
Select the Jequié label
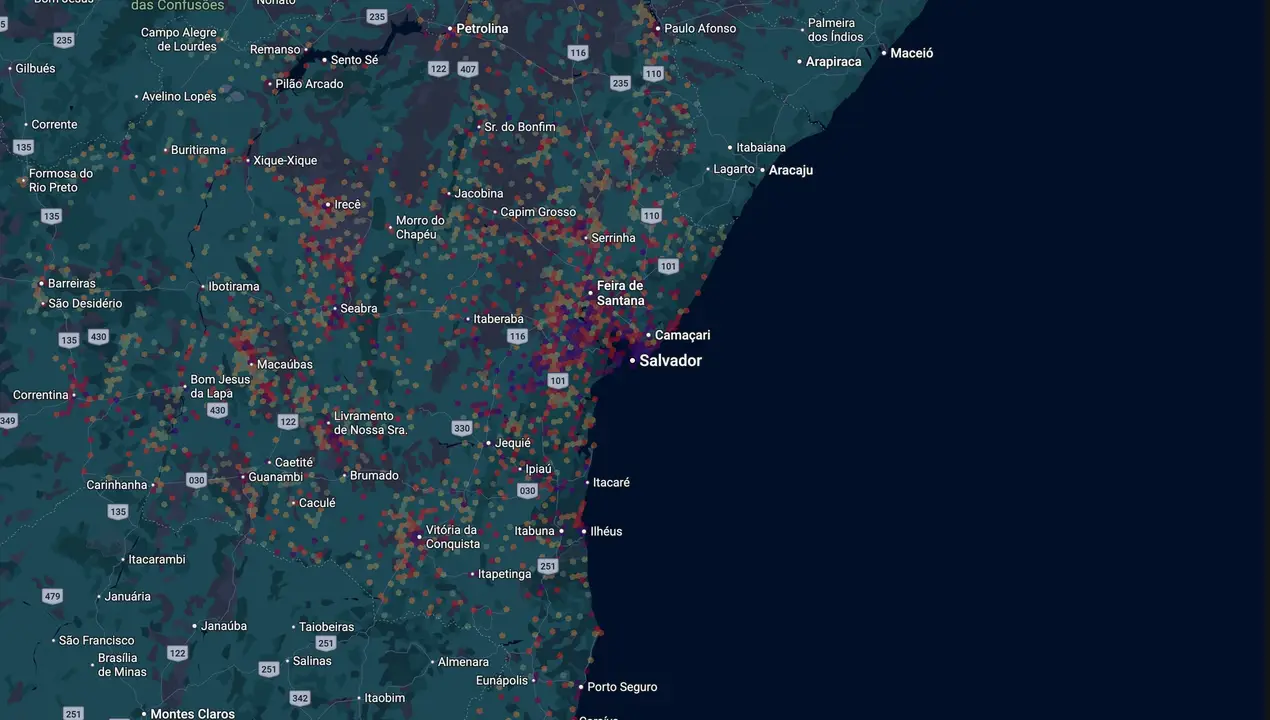[513, 443]
